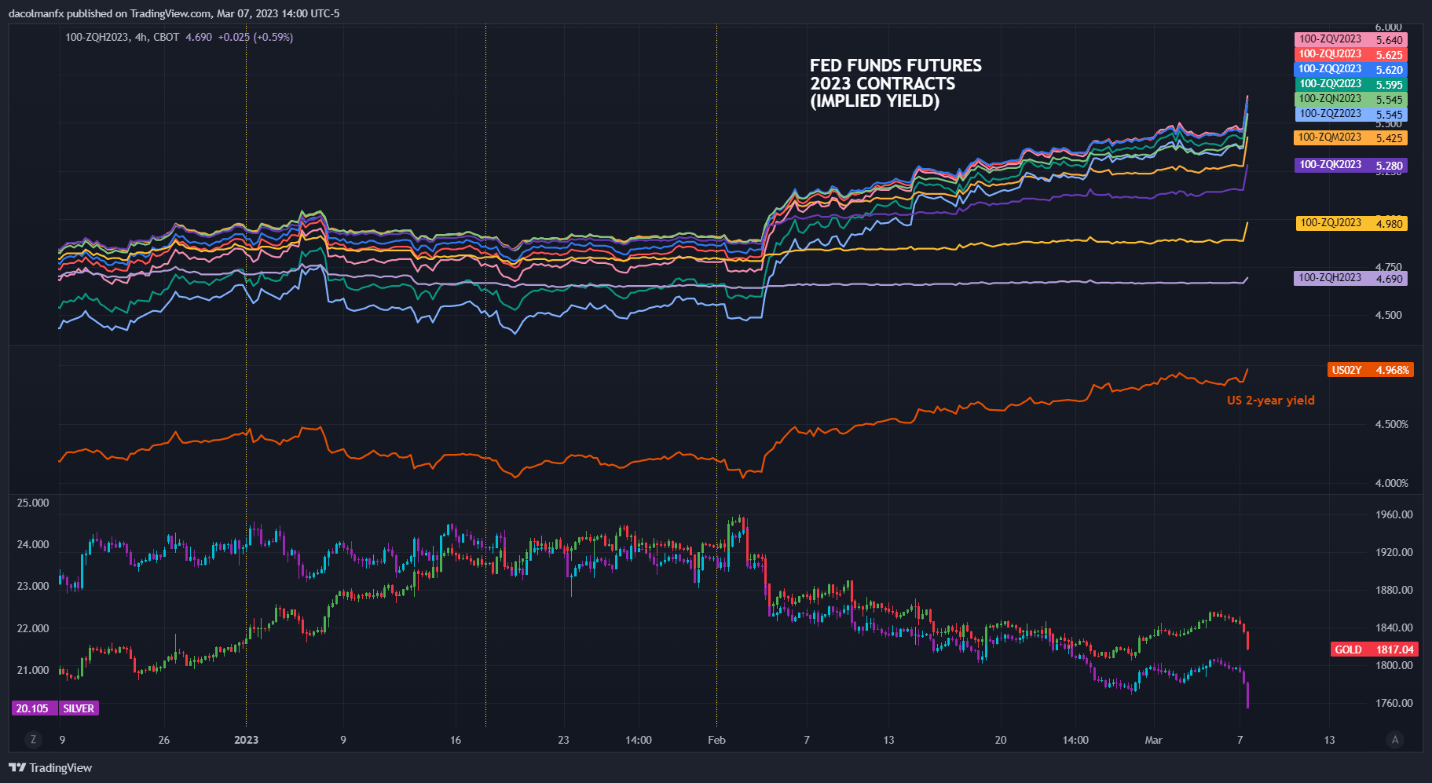Select the 100-ZQK2023 price label
Viewport: 1432px width, 783px height.
[x=1350, y=165]
